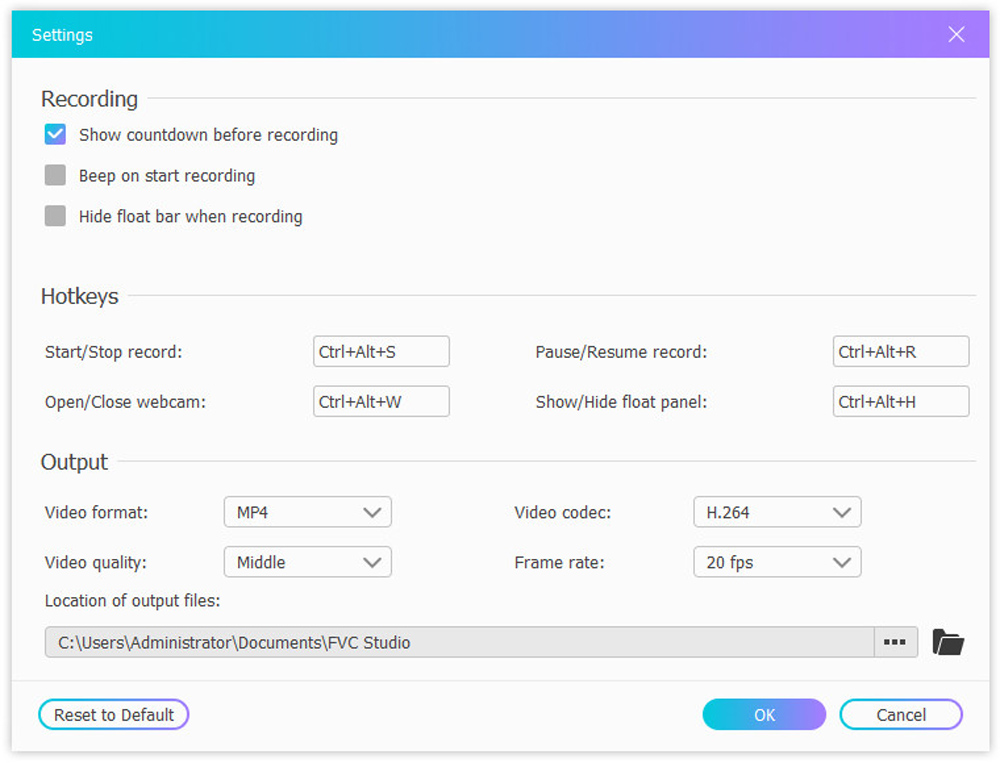Click the Cancel button
Viewport: 1000px width, 763px height.
pos(901,715)
